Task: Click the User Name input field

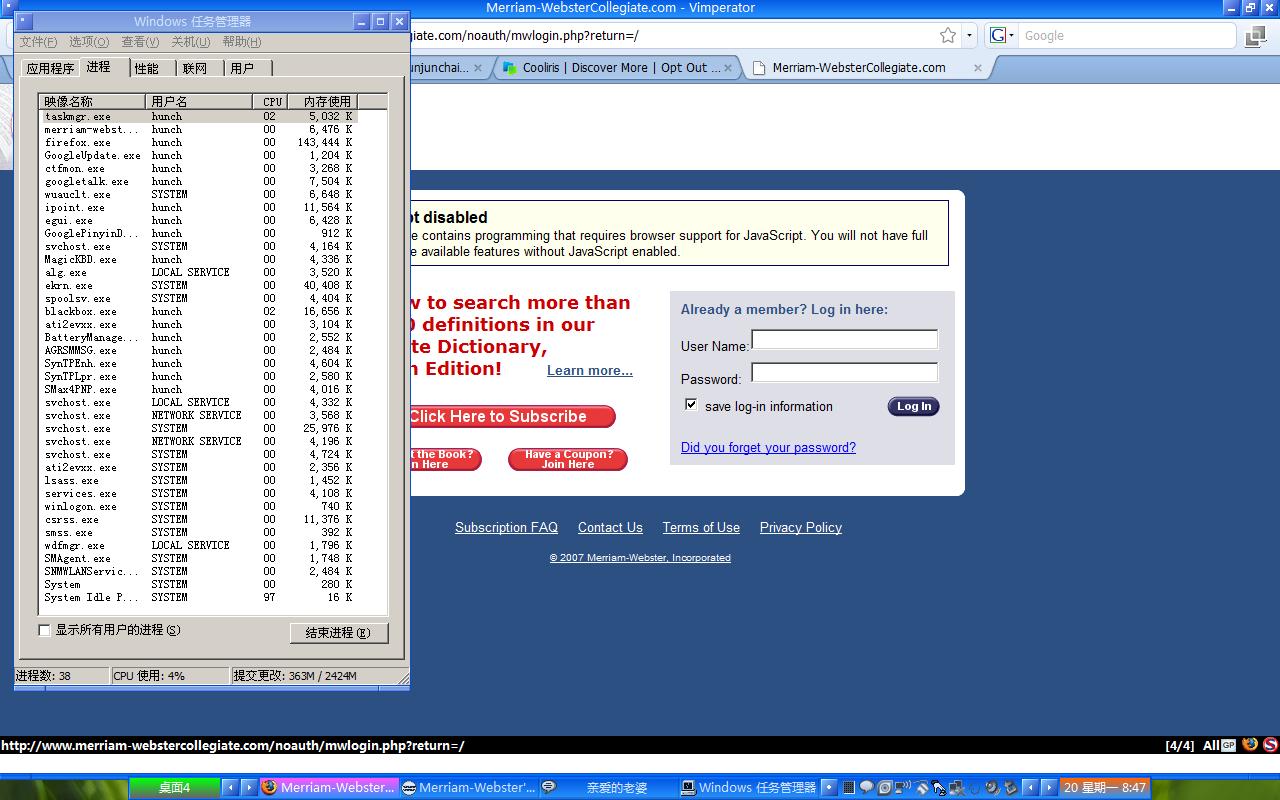Action: [x=845, y=340]
